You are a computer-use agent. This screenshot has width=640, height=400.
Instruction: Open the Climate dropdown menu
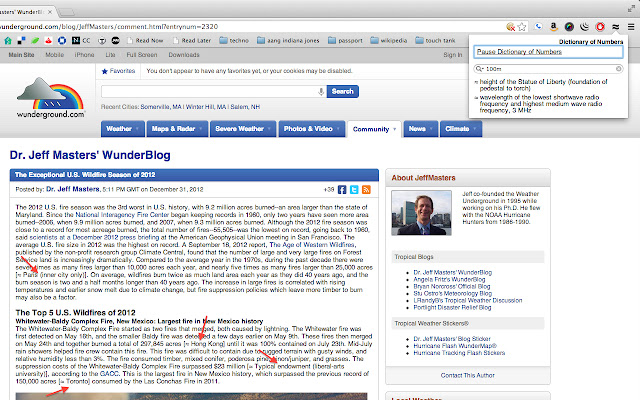[461, 129]
